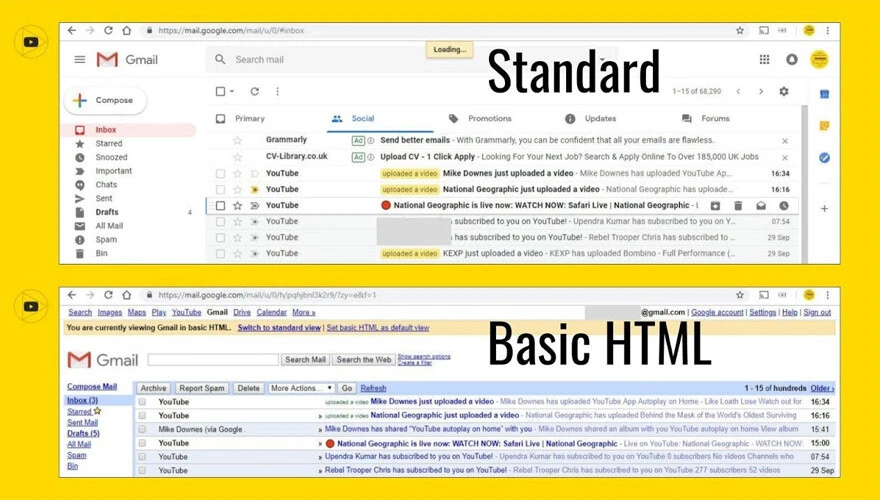Tick the checkbox beside Mike Downes (via Google) email

142,429
